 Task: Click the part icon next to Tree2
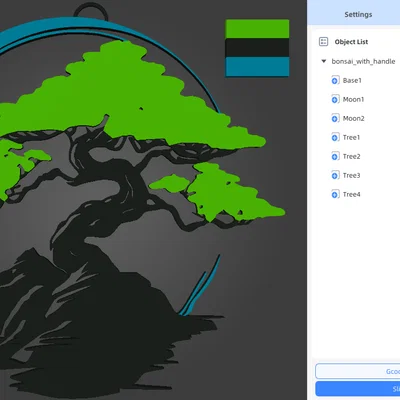[x=335, y=156]
